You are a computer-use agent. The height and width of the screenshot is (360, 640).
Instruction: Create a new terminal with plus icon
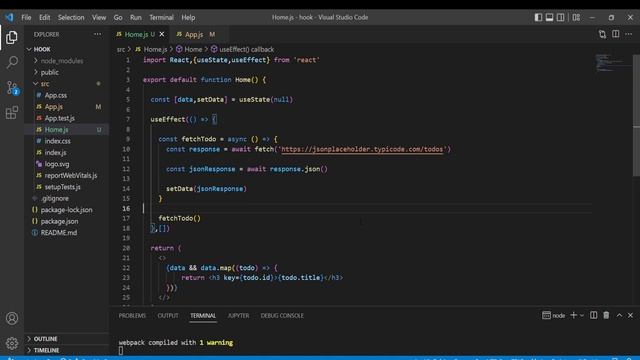pos(573,315)
